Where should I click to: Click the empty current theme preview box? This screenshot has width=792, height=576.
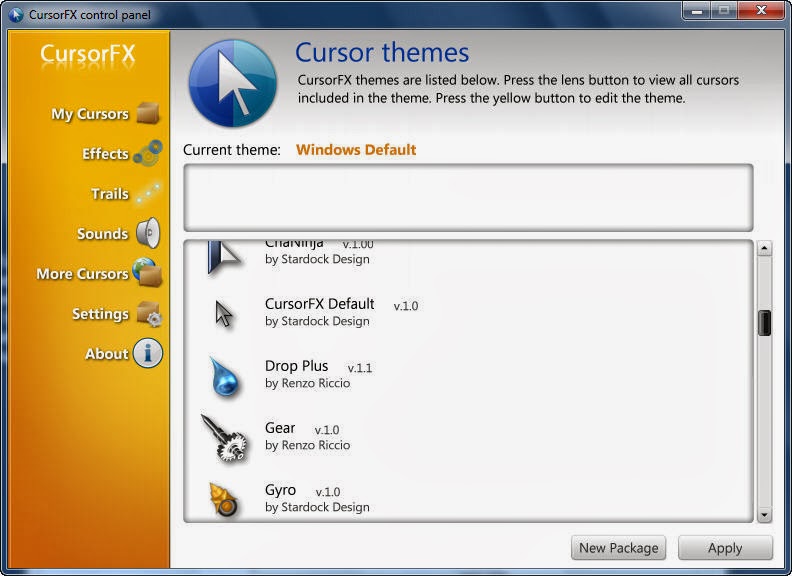click(468, 198)
